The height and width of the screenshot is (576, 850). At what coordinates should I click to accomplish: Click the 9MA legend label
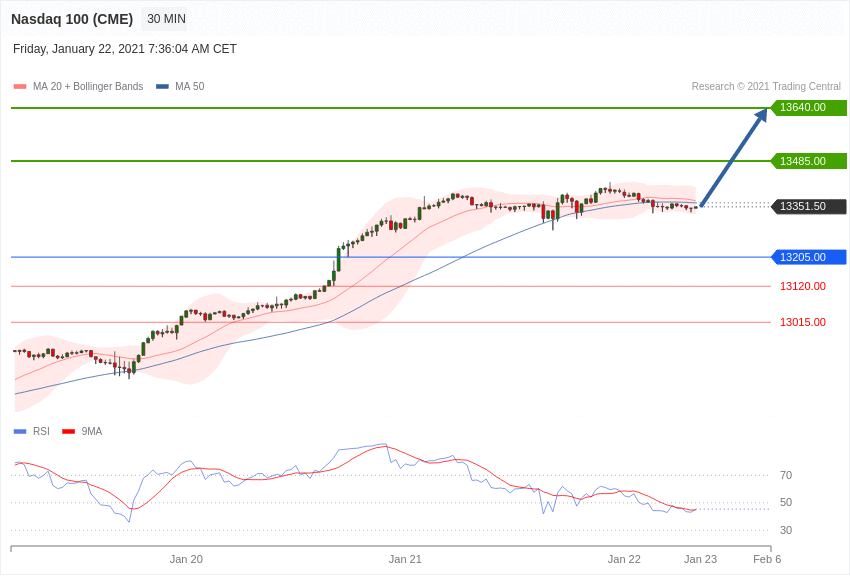(92, 431)
